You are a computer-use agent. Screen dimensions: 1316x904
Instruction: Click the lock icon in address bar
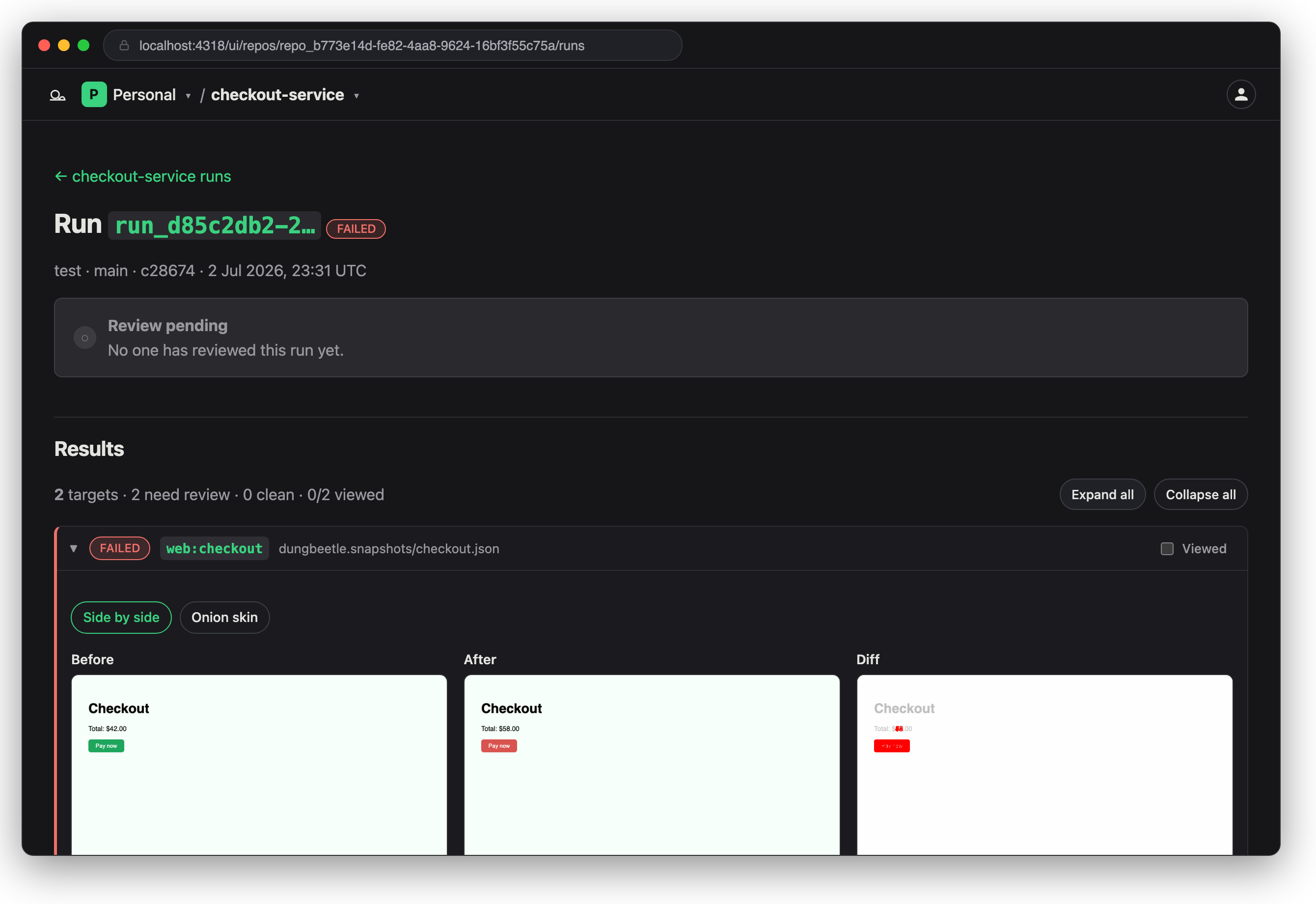click(125, 45)
